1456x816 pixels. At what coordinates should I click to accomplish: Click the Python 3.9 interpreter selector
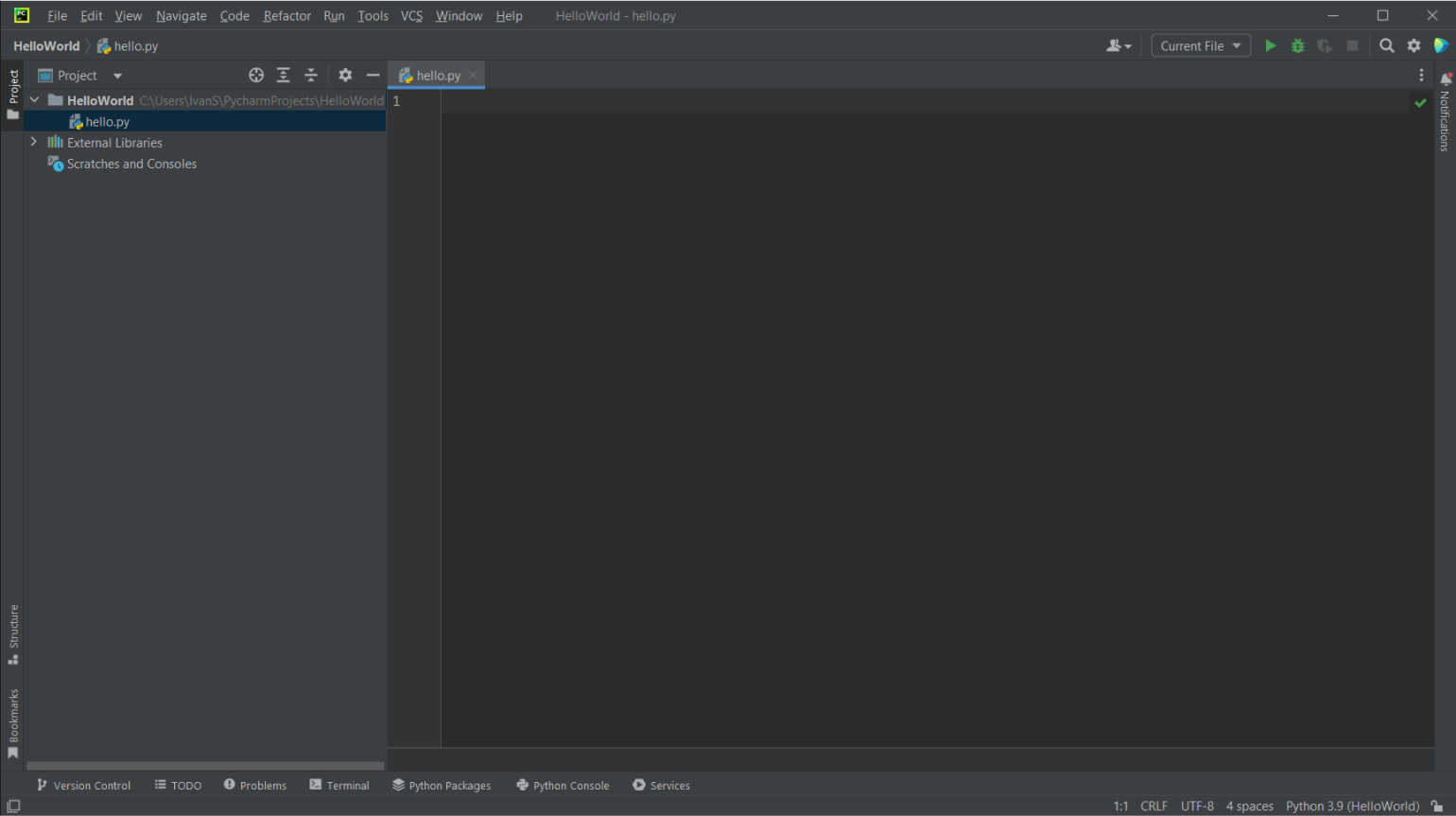1351,806
